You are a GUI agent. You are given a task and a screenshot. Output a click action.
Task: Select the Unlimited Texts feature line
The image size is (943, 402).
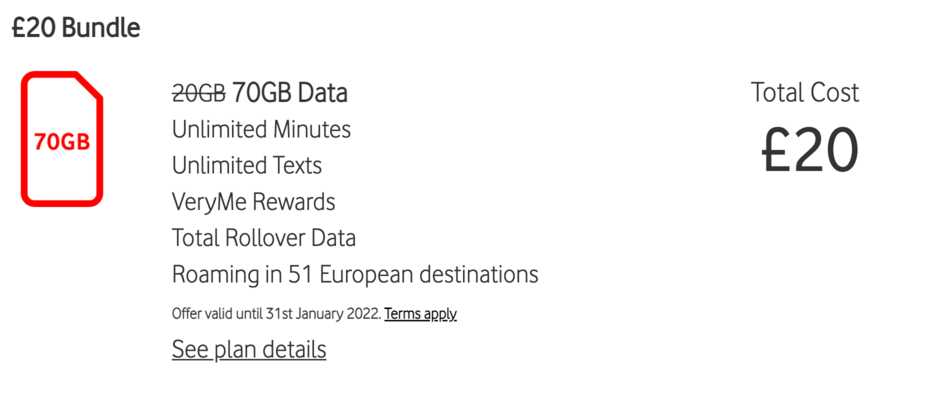[x=247, y=165]
